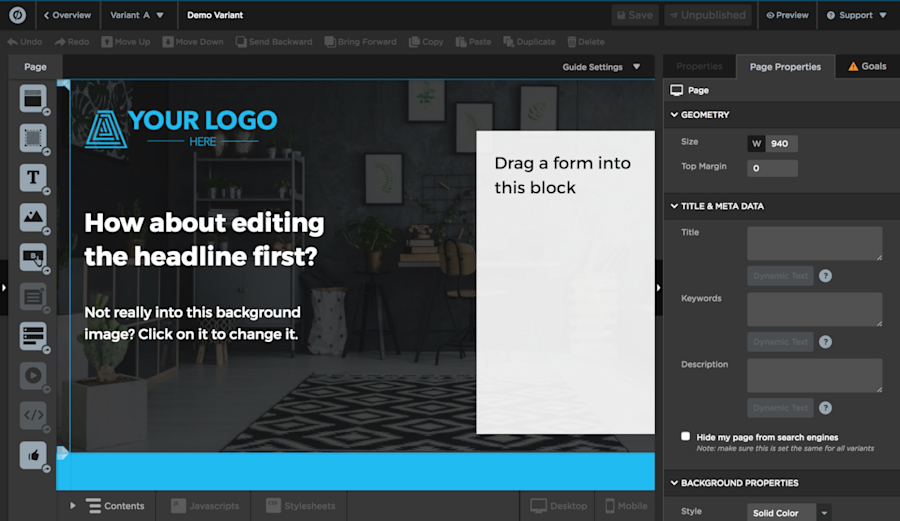
Task: Open the Solid Color style dropdown
Action: [x=789, y=513]
